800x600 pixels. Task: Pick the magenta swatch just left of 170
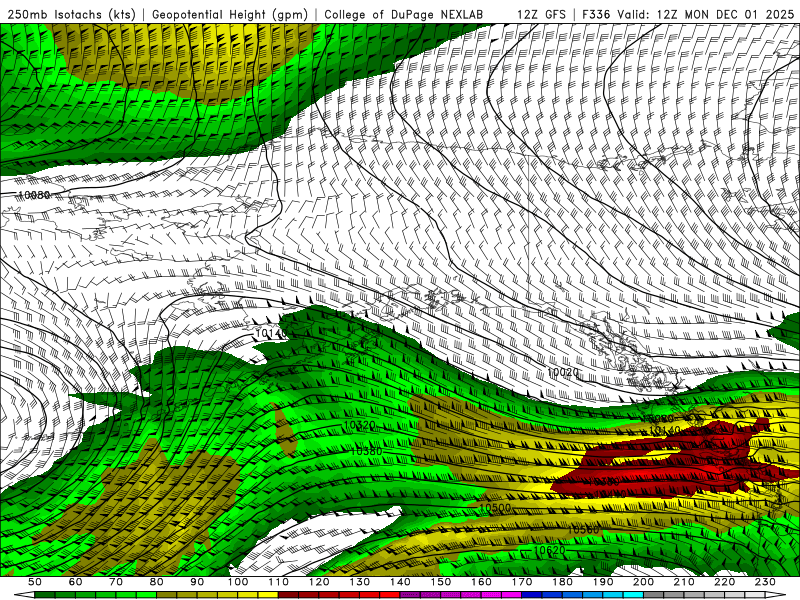[x=511, y=595]
